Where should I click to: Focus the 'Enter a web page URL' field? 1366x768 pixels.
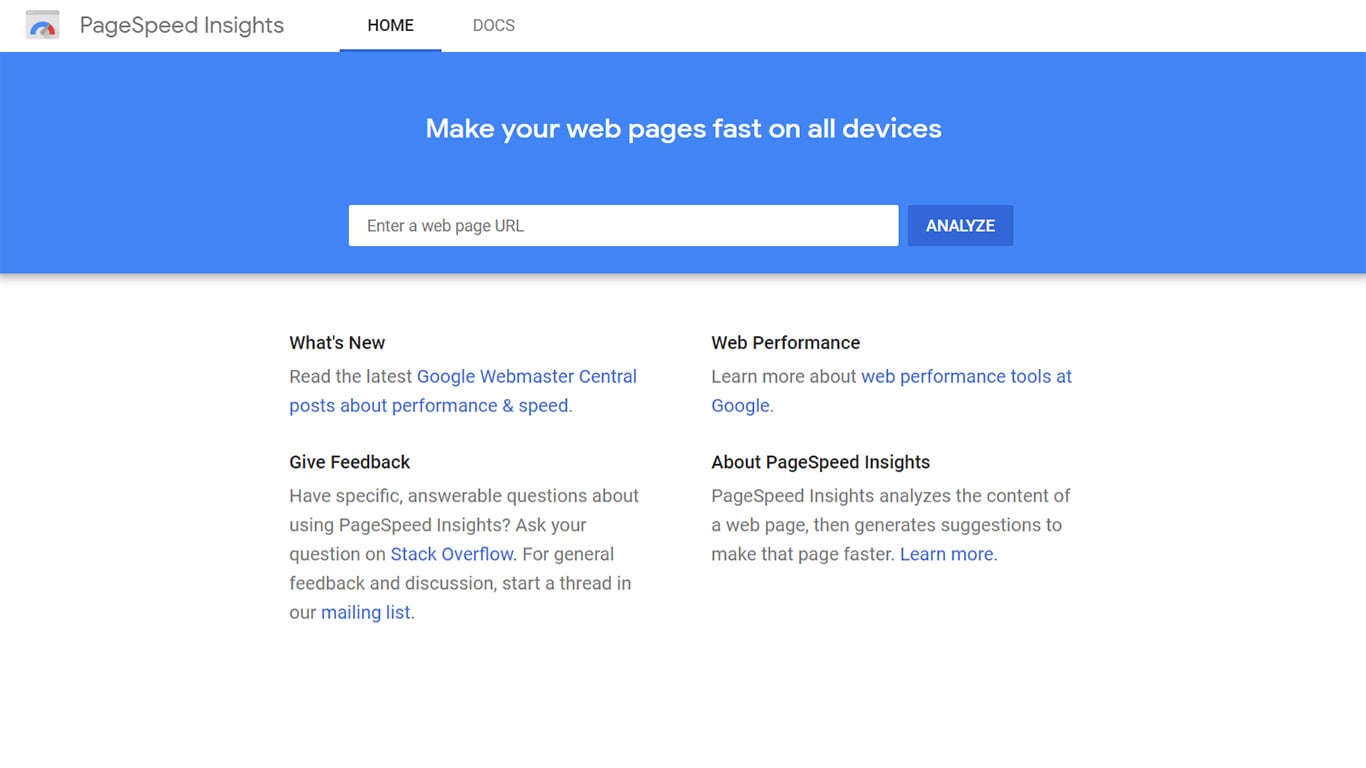pos(623,226)
